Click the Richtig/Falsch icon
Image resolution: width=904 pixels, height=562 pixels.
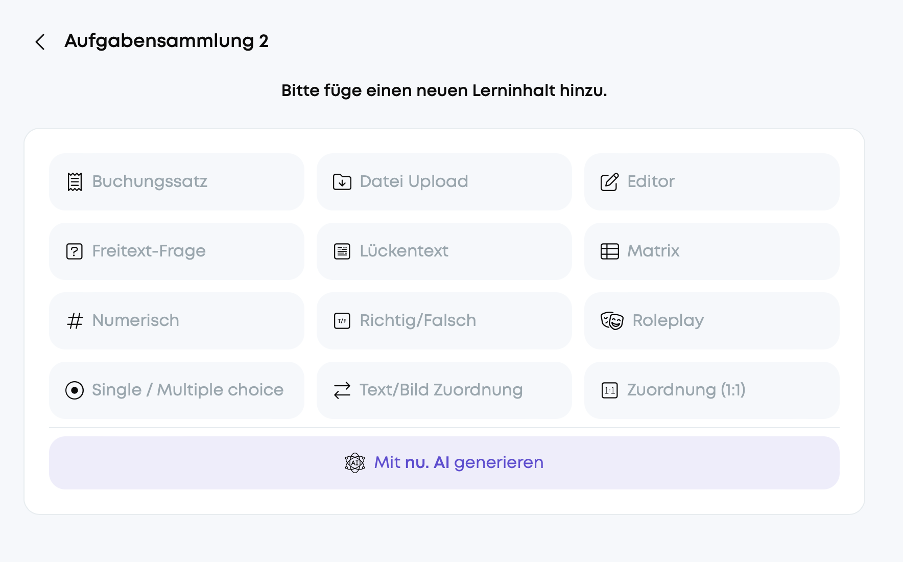pyautogui.click(x=342, y=320)
